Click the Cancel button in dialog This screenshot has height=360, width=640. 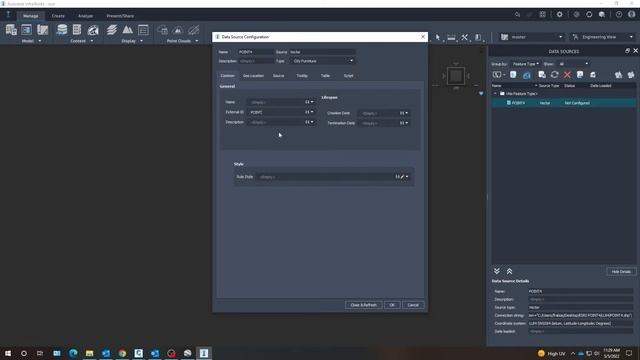413,305
